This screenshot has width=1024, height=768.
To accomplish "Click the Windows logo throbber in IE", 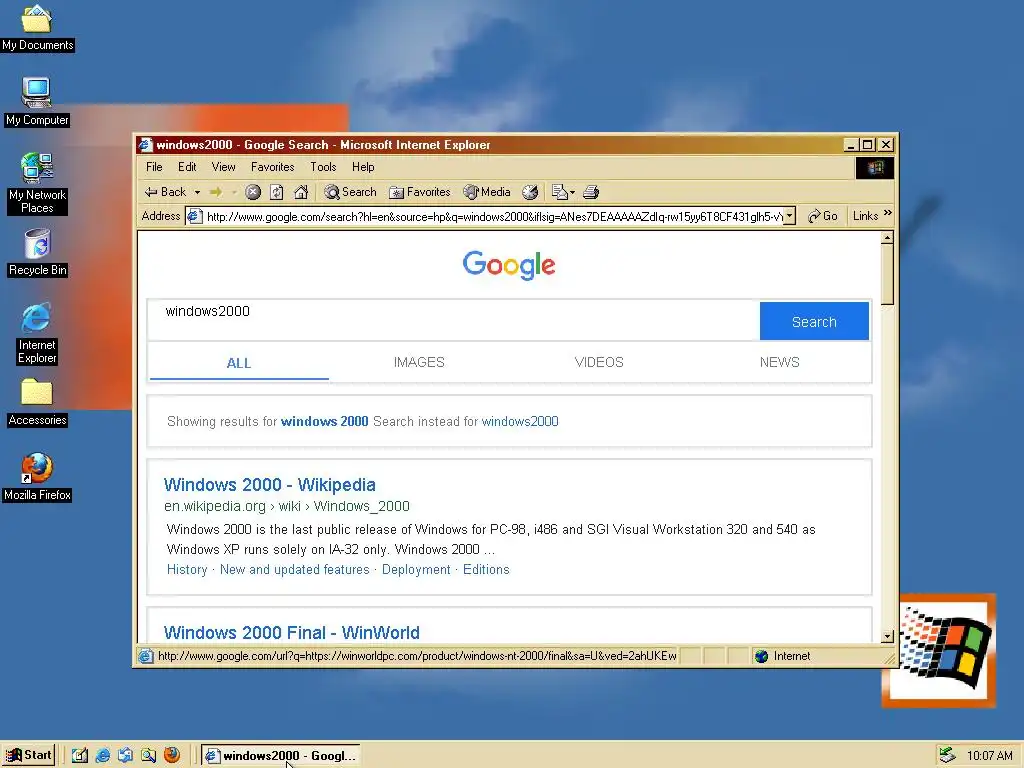I will coord(874,168).
